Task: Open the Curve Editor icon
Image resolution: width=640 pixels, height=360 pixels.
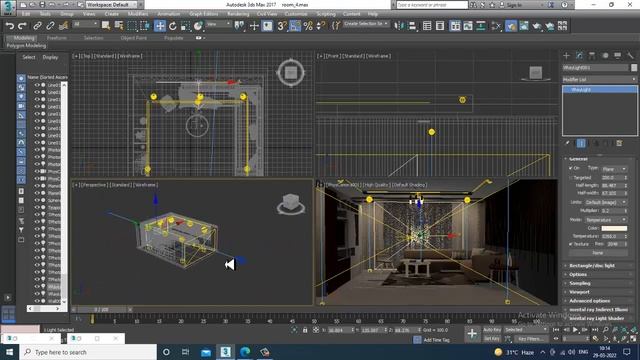Action: (468, 26)
